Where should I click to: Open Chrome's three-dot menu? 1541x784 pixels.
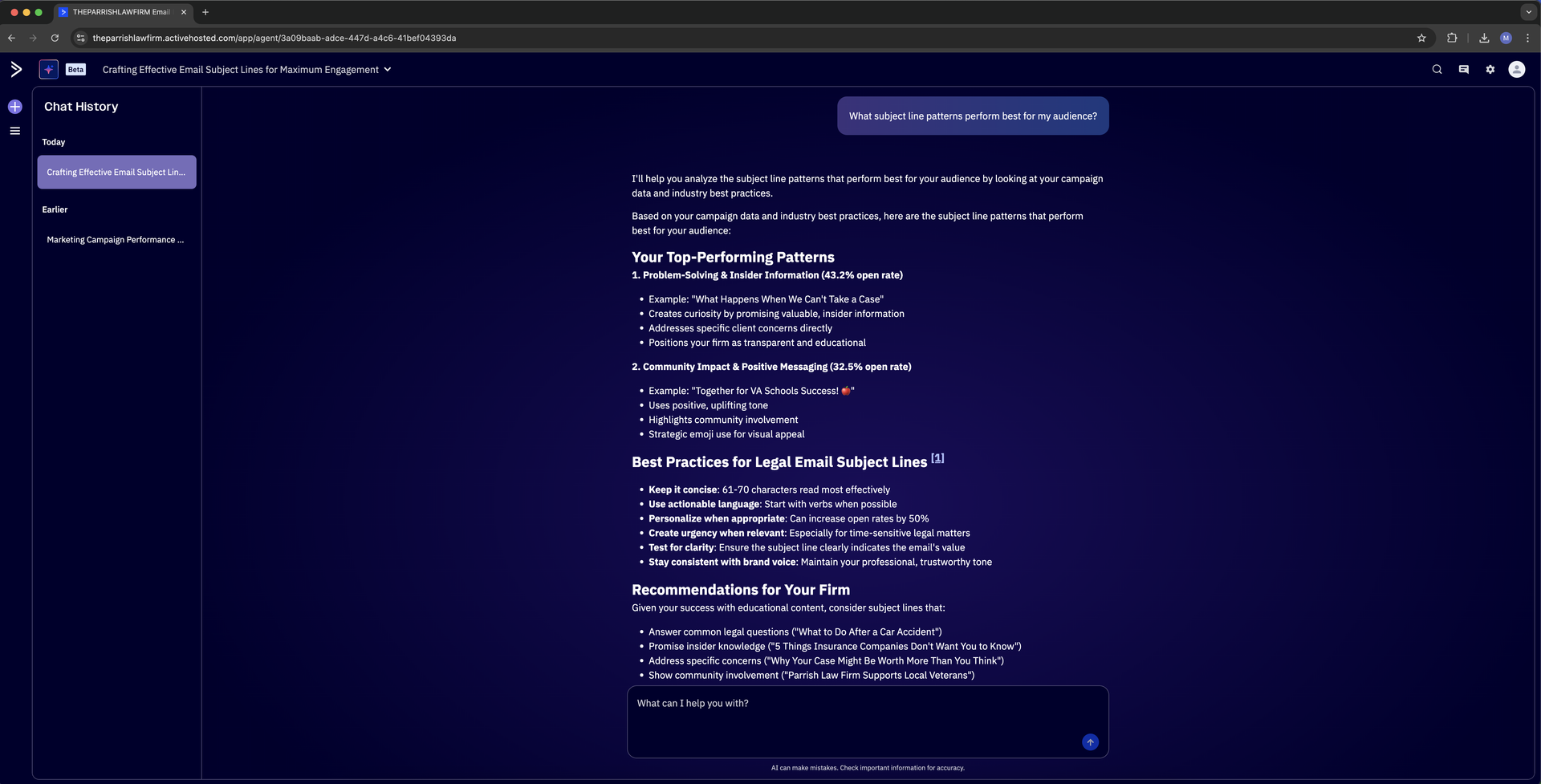[1527, 38]
